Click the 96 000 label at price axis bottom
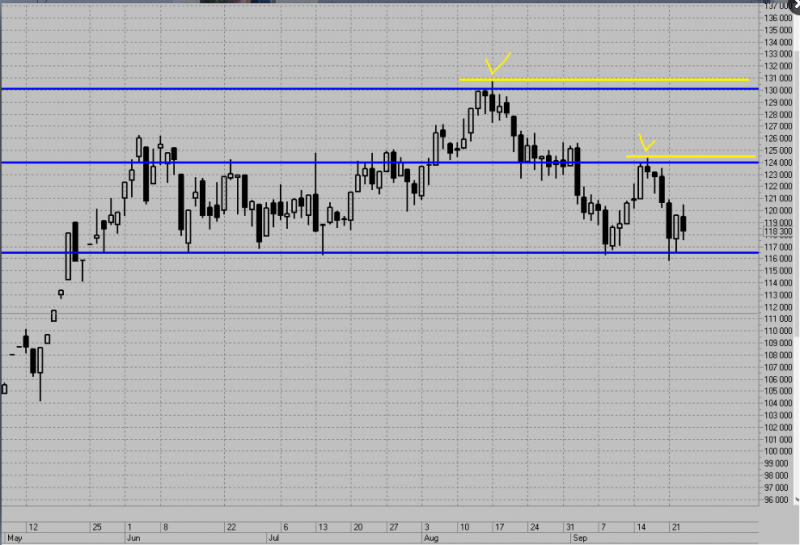This screenshot has height=545, width=800. [777, 500]
